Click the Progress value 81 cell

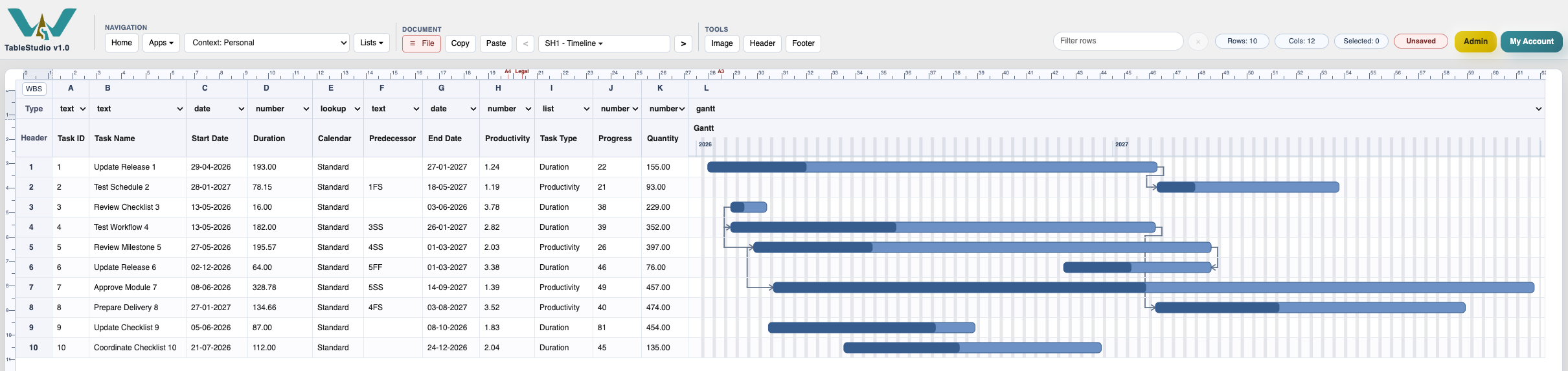click(x=617, y=328)
